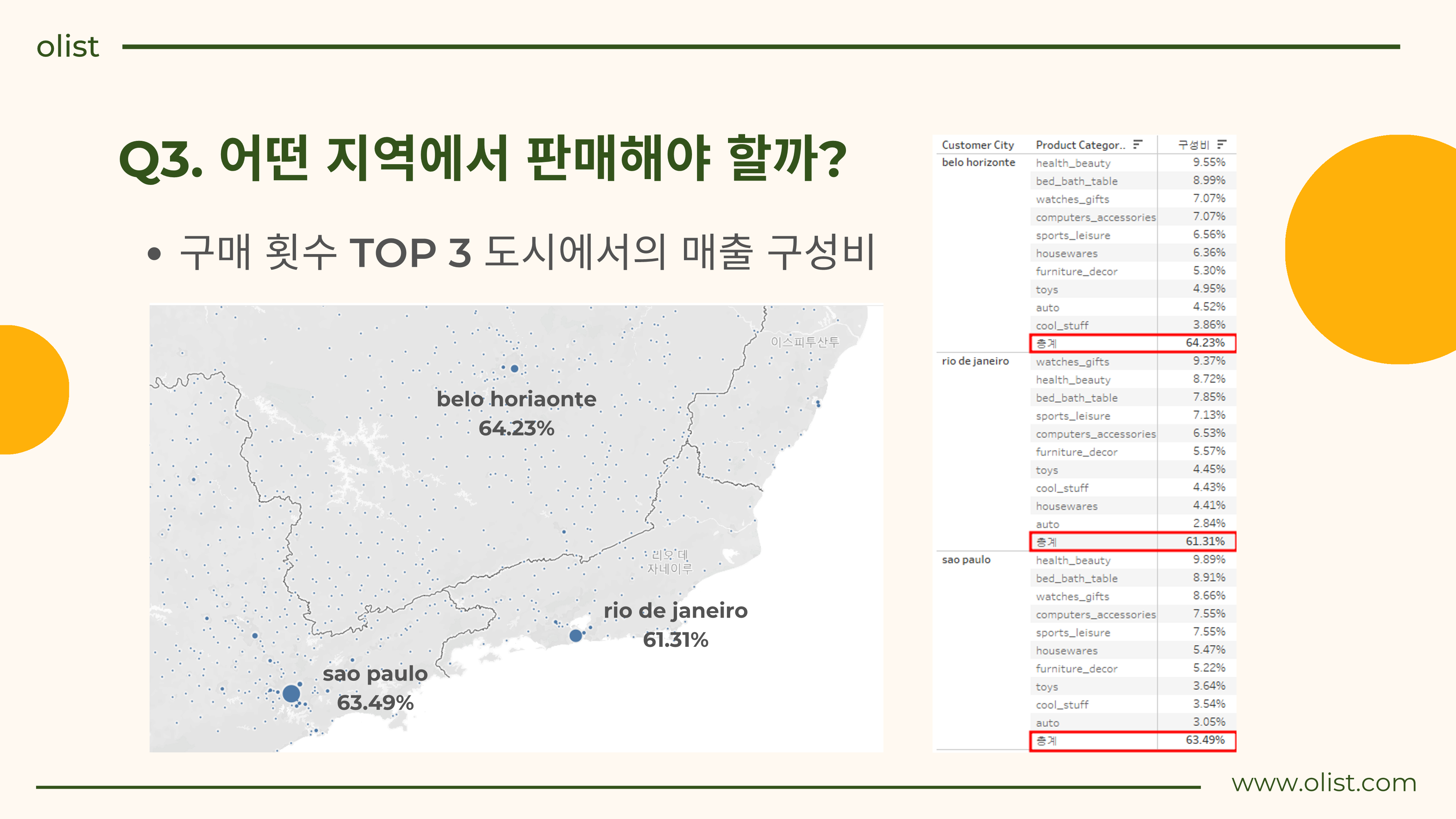The height and width of the screenshot is (819, 1456).
Task: Select the 6.53% value cell
Action: point(1209,433)
